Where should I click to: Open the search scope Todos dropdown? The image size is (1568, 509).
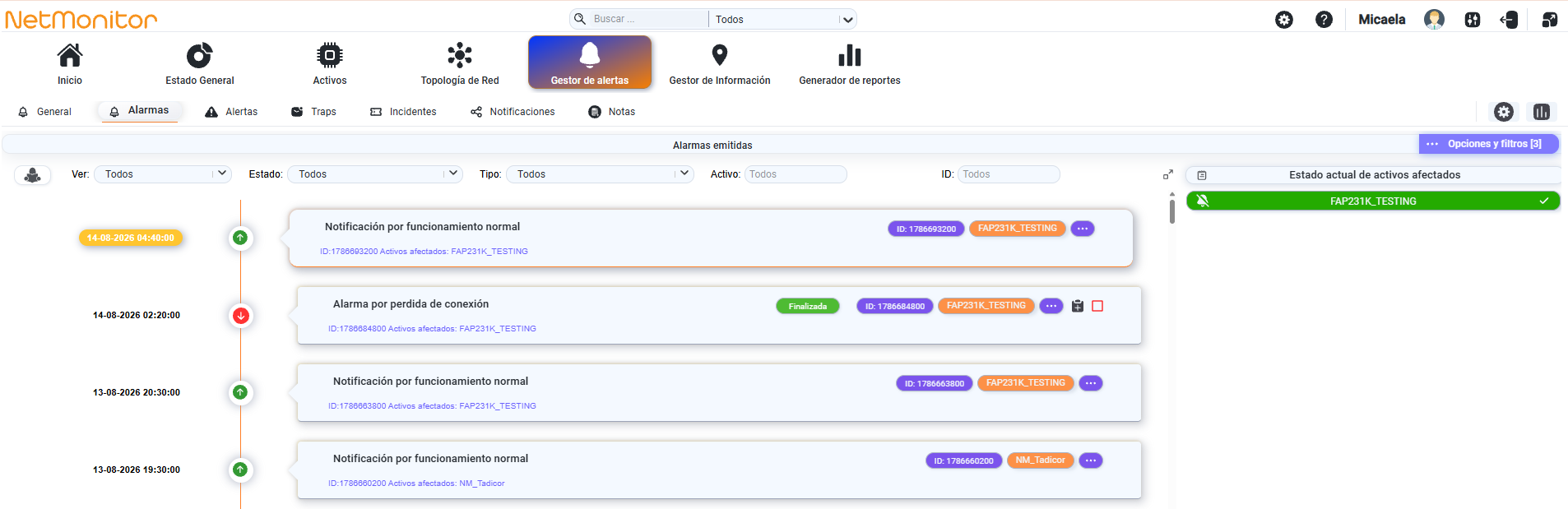(x=782, y=19)
